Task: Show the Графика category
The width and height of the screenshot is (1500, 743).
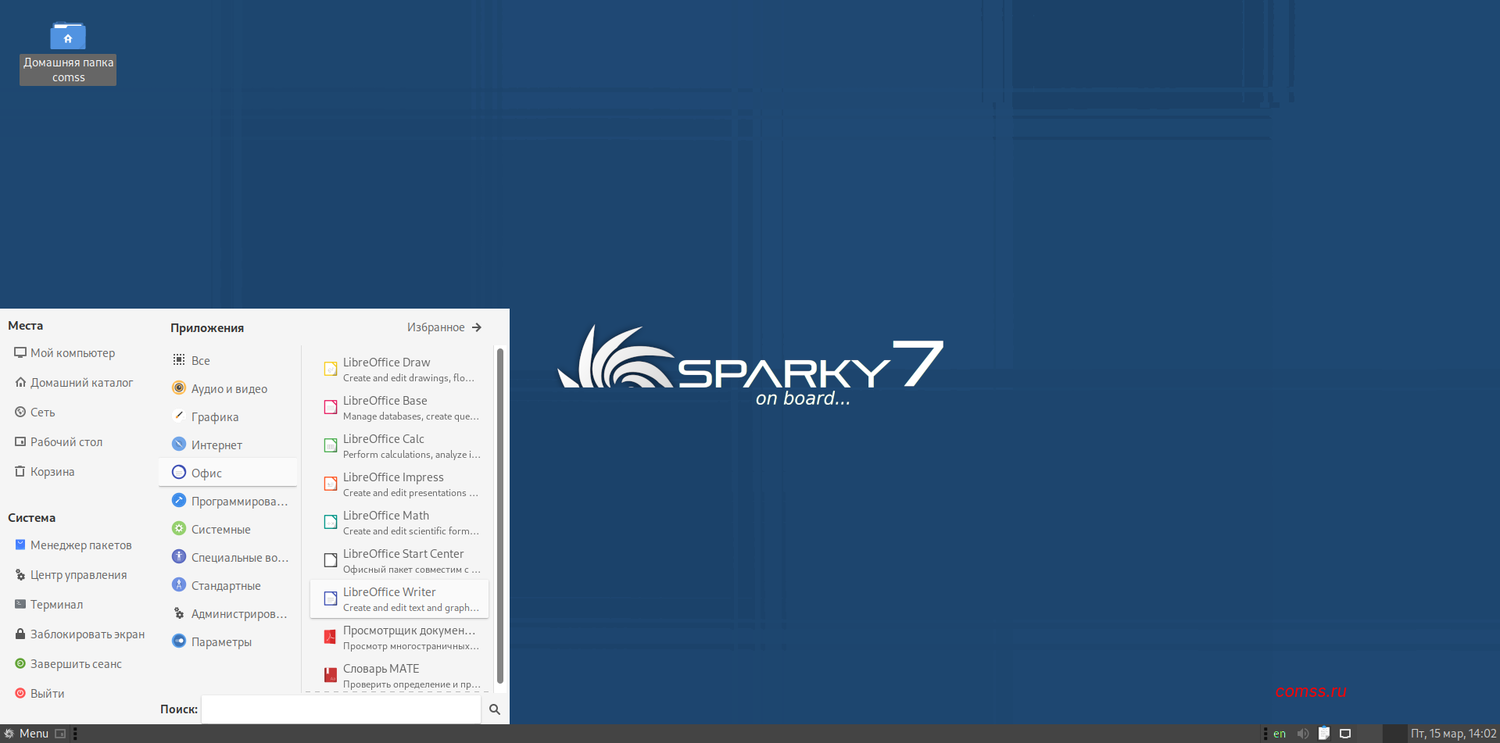Action: point(228,416)
